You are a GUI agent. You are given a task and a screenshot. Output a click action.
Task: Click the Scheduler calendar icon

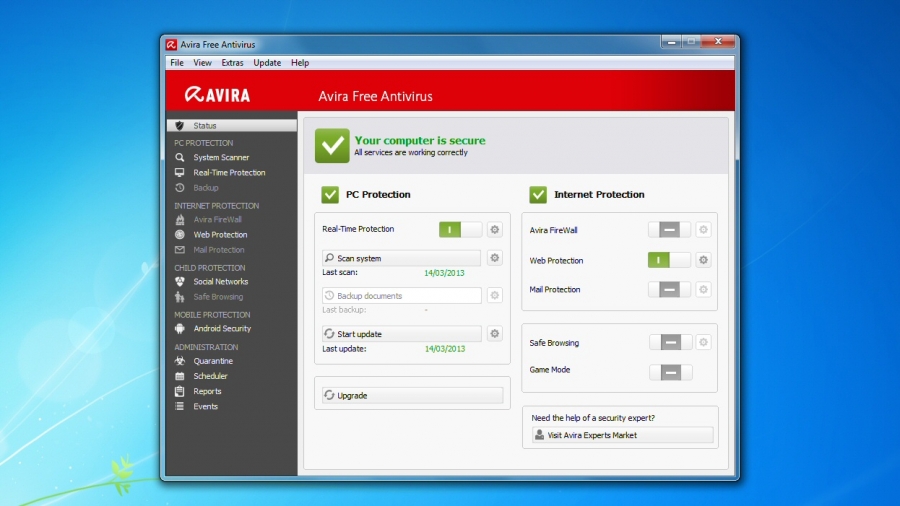(180, 376)
